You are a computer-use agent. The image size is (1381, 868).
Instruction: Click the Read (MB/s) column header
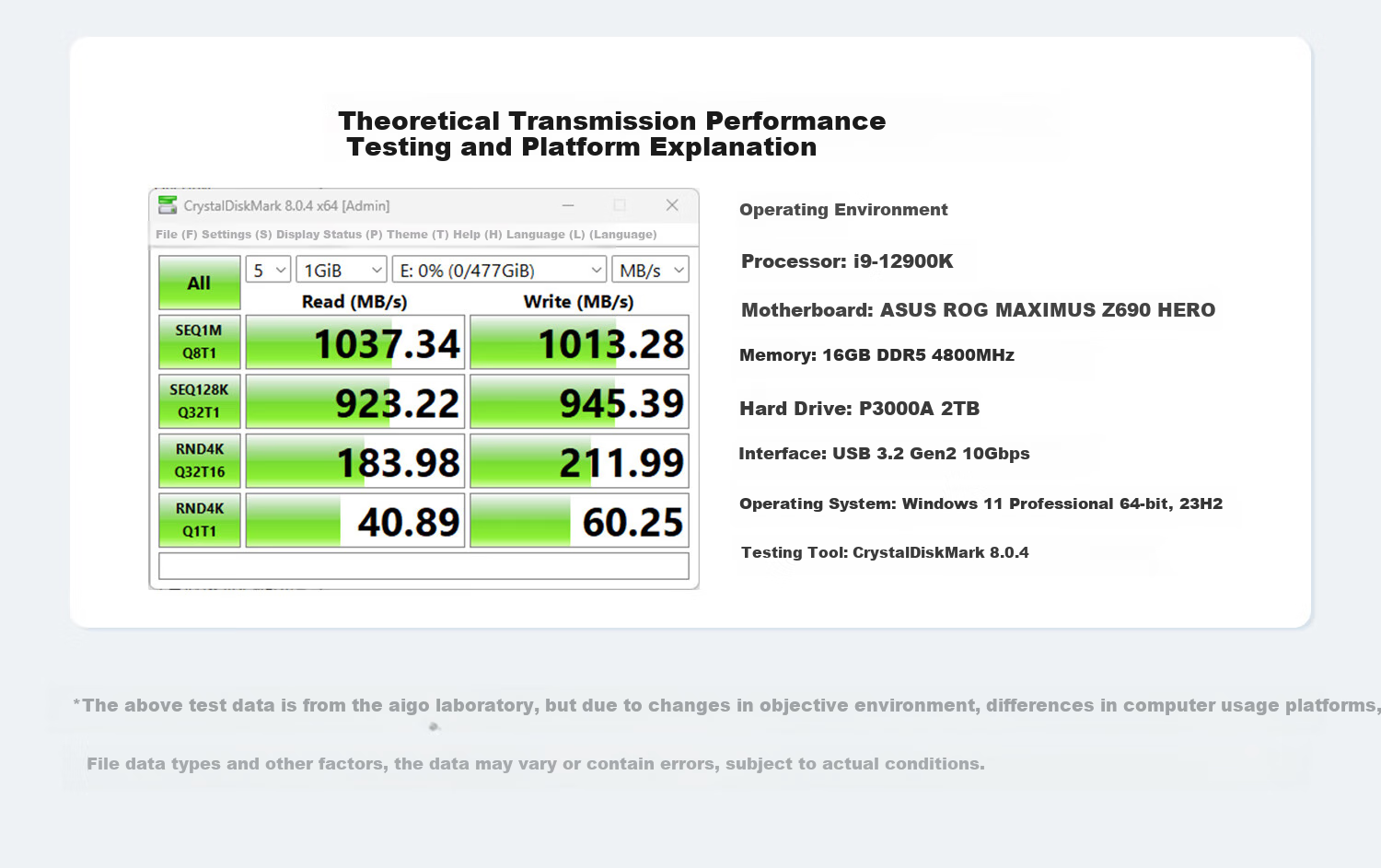tap(354, 302)
